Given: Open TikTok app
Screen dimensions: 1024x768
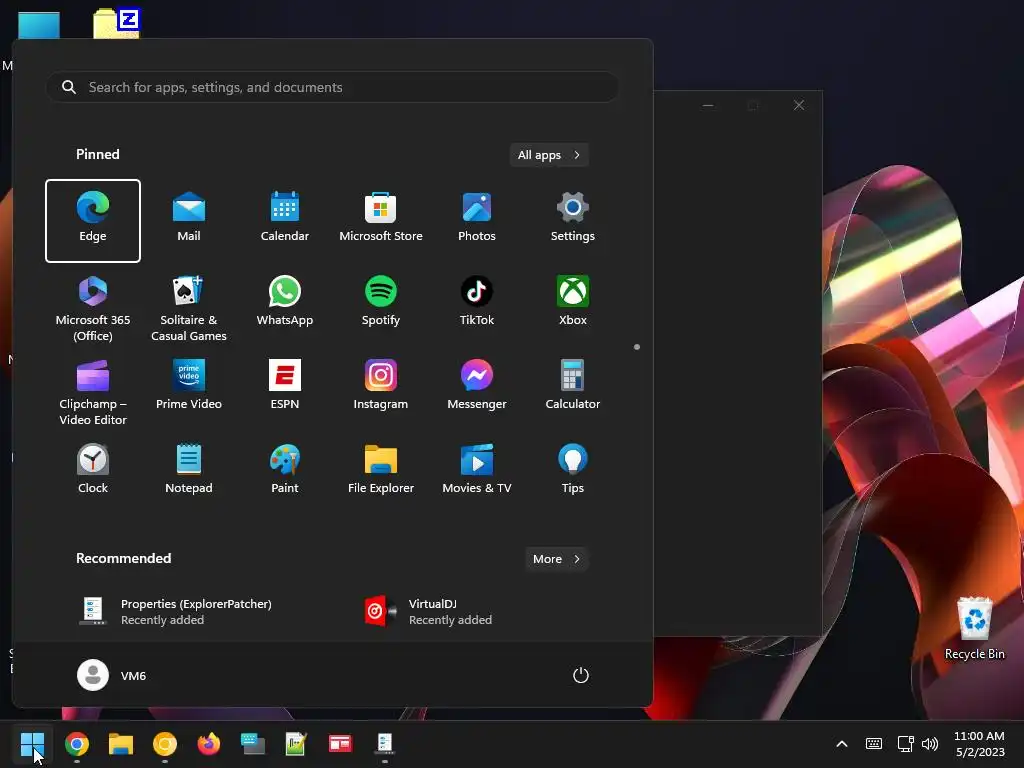Looking at the screenshot, I should tap(477, 304).
